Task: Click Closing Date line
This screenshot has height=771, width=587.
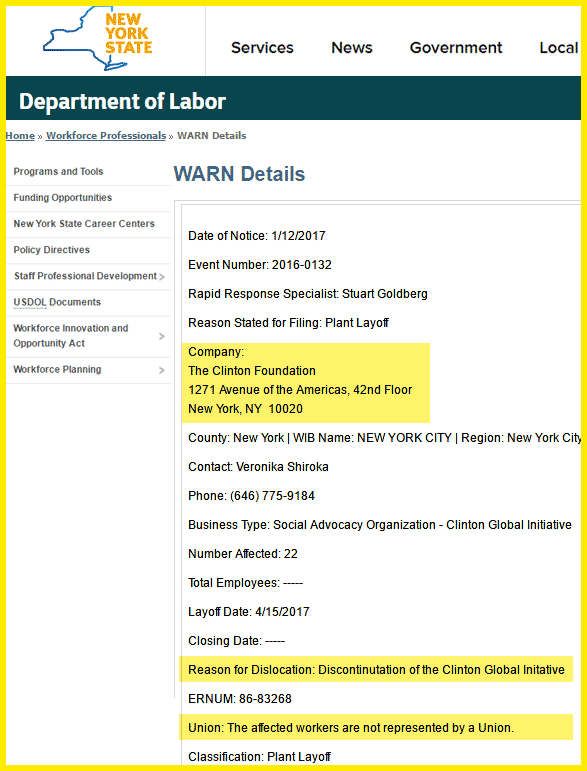Action: pyautogui.click(x=236, y=641)
